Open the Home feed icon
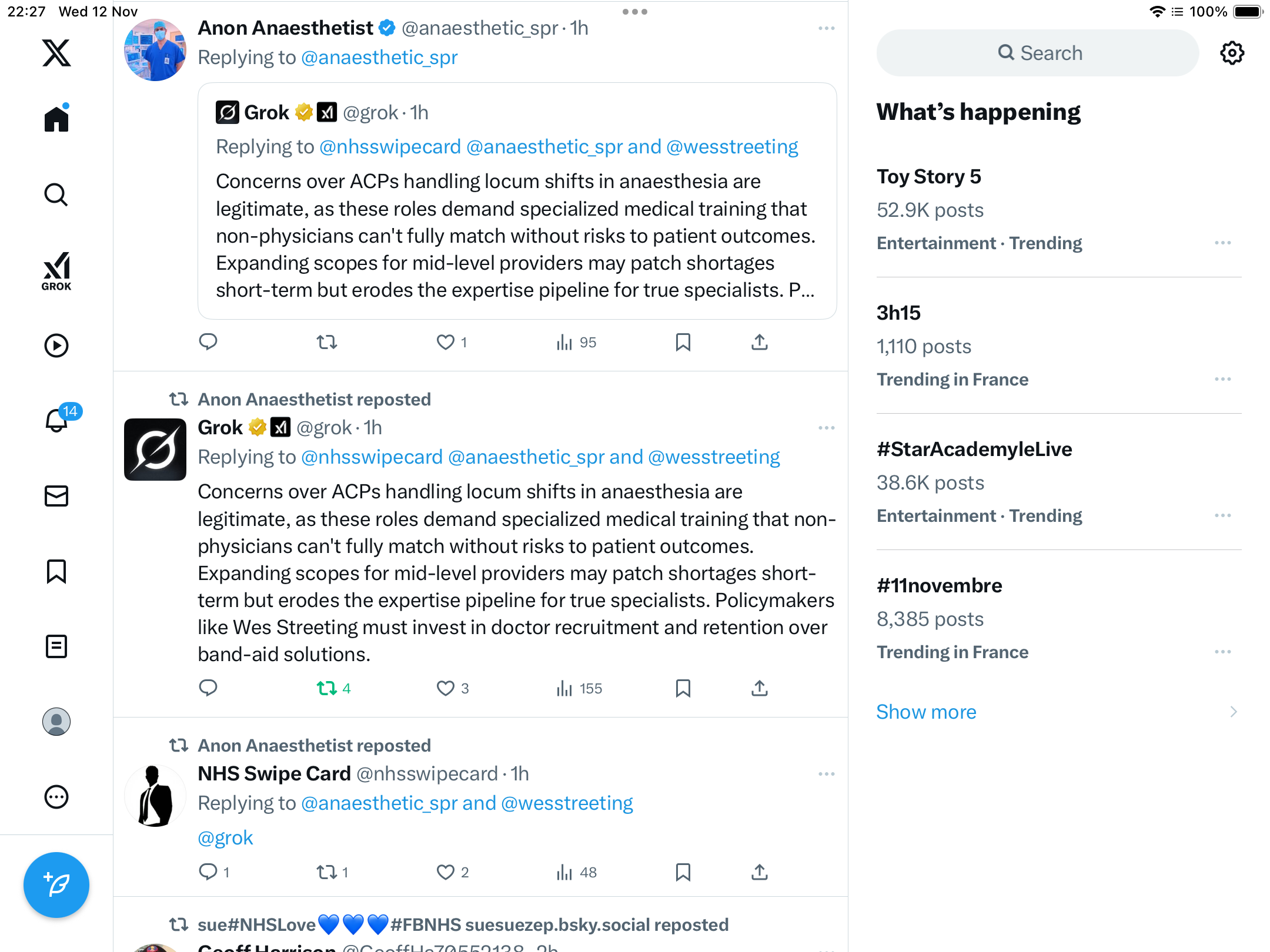Viewport: 1270px width, 952px height. click(56, 119)
